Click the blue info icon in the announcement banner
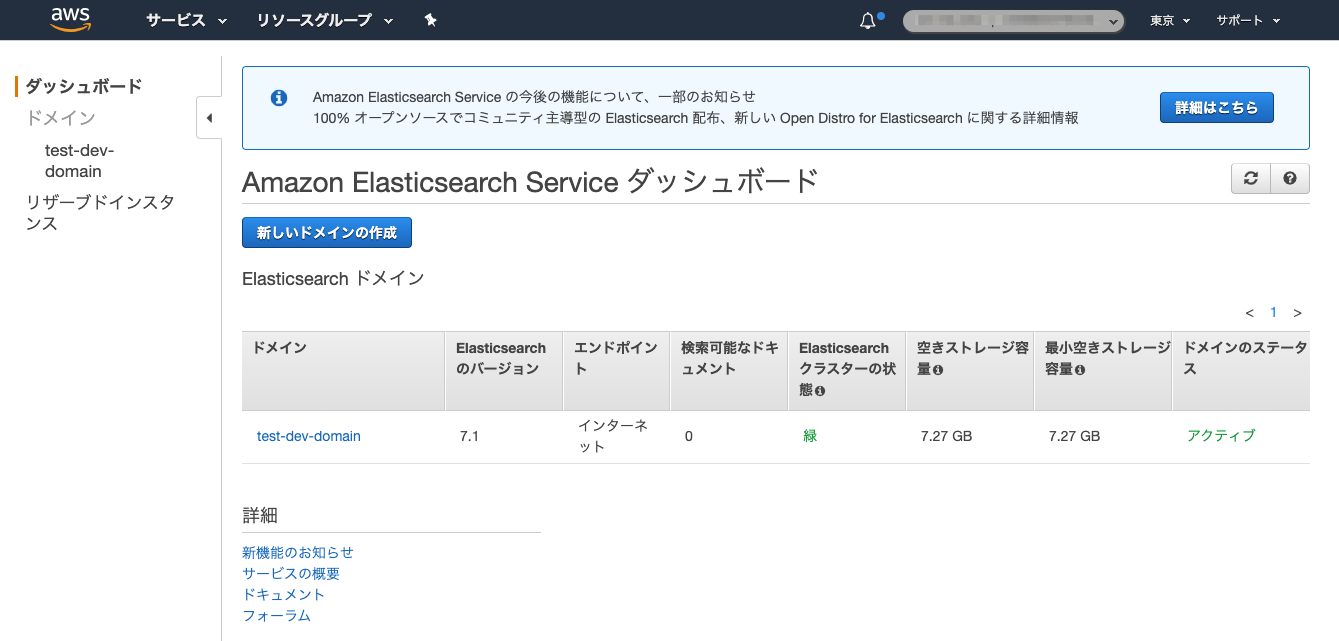The image size is (1339, 641). [279, 96]
